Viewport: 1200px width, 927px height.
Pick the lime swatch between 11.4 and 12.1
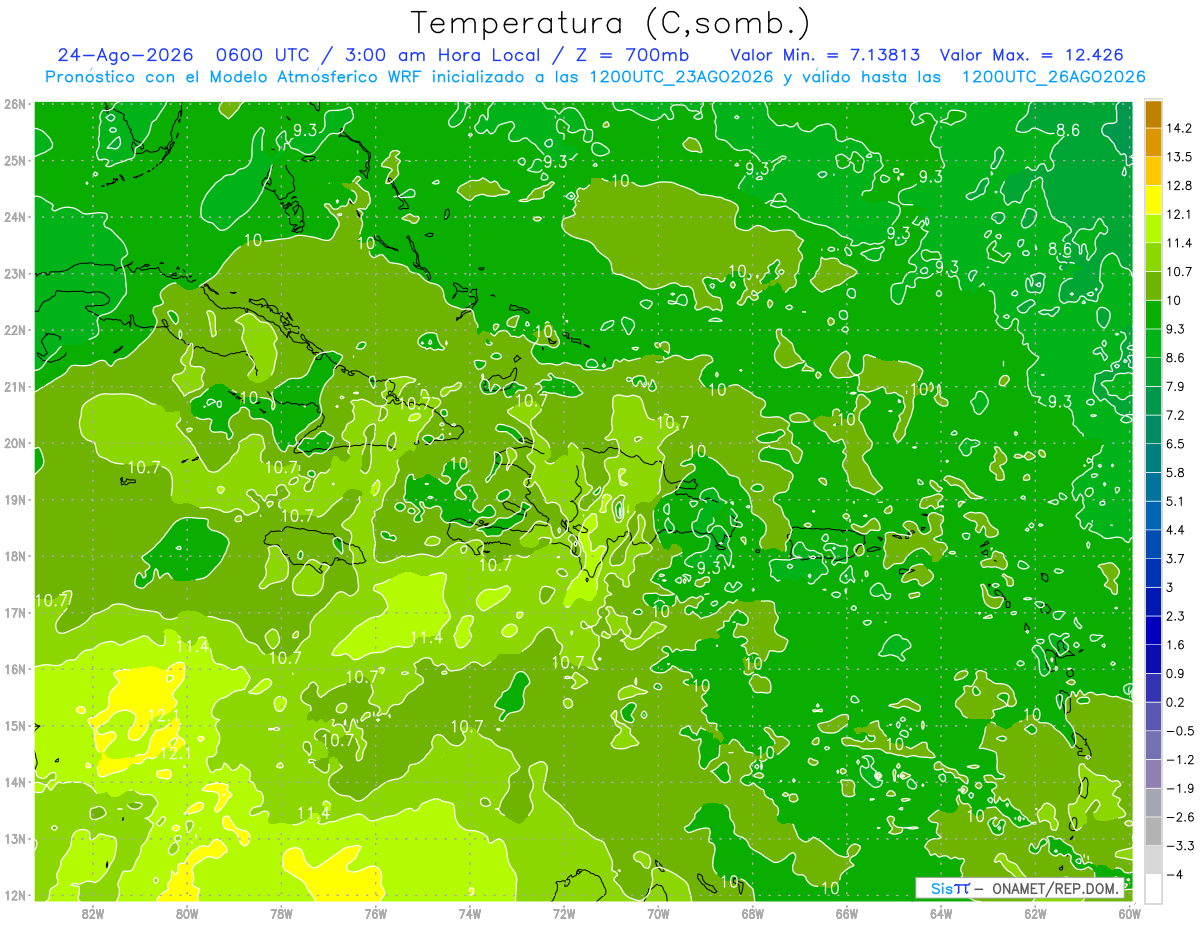click(1153, 229)
